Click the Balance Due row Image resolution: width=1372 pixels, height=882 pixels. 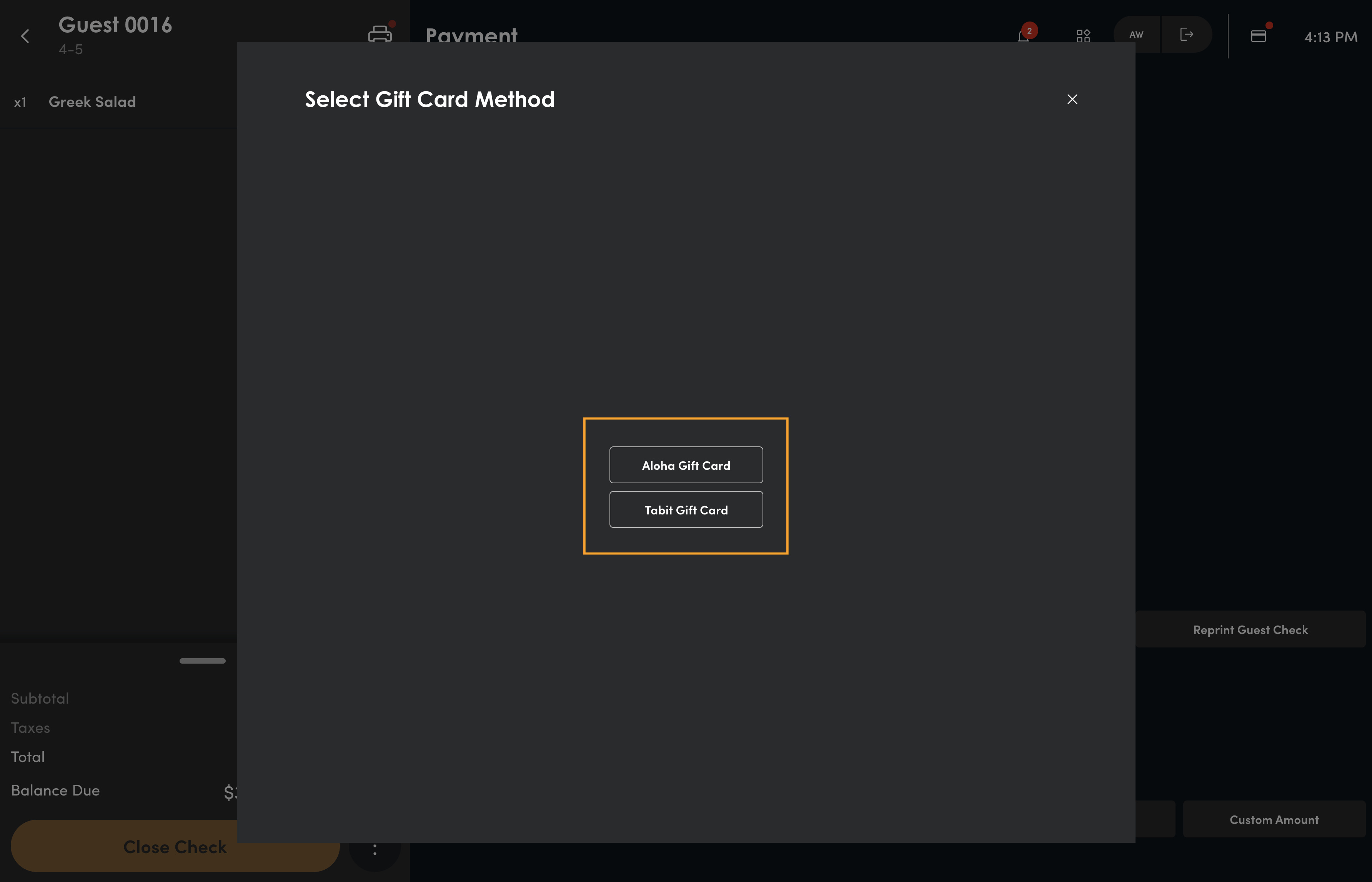pos(118,790)
